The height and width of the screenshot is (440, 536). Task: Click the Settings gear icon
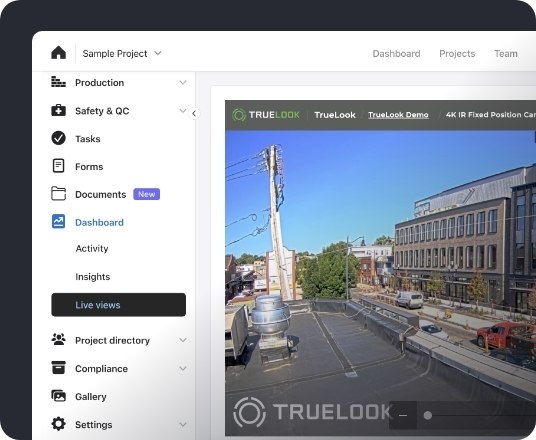point(58,424)
